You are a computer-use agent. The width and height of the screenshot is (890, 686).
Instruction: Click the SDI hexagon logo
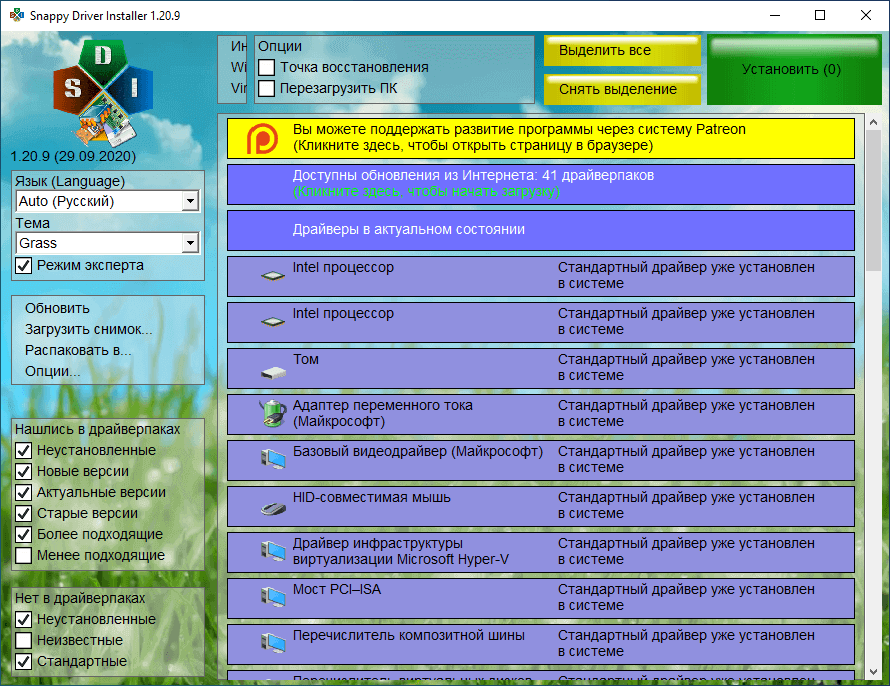[103, 91]
